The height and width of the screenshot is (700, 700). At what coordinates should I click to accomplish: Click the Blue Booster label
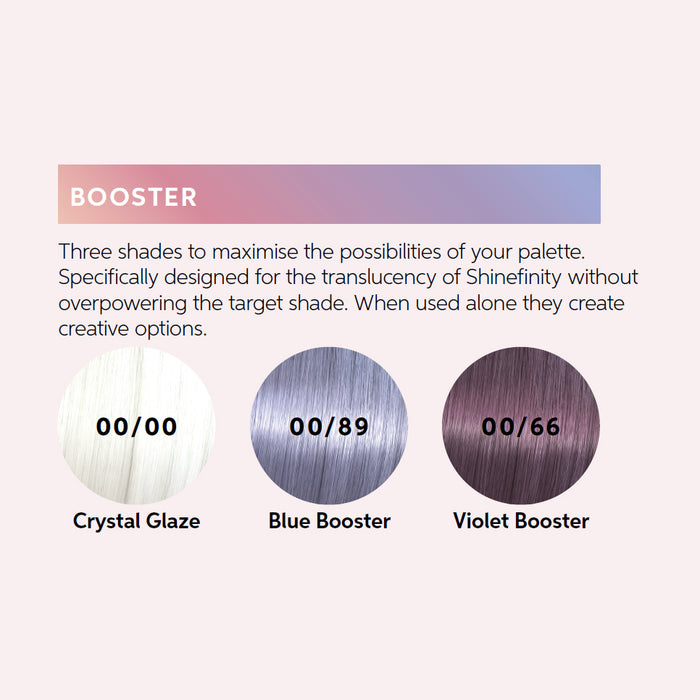click(329, 521)
